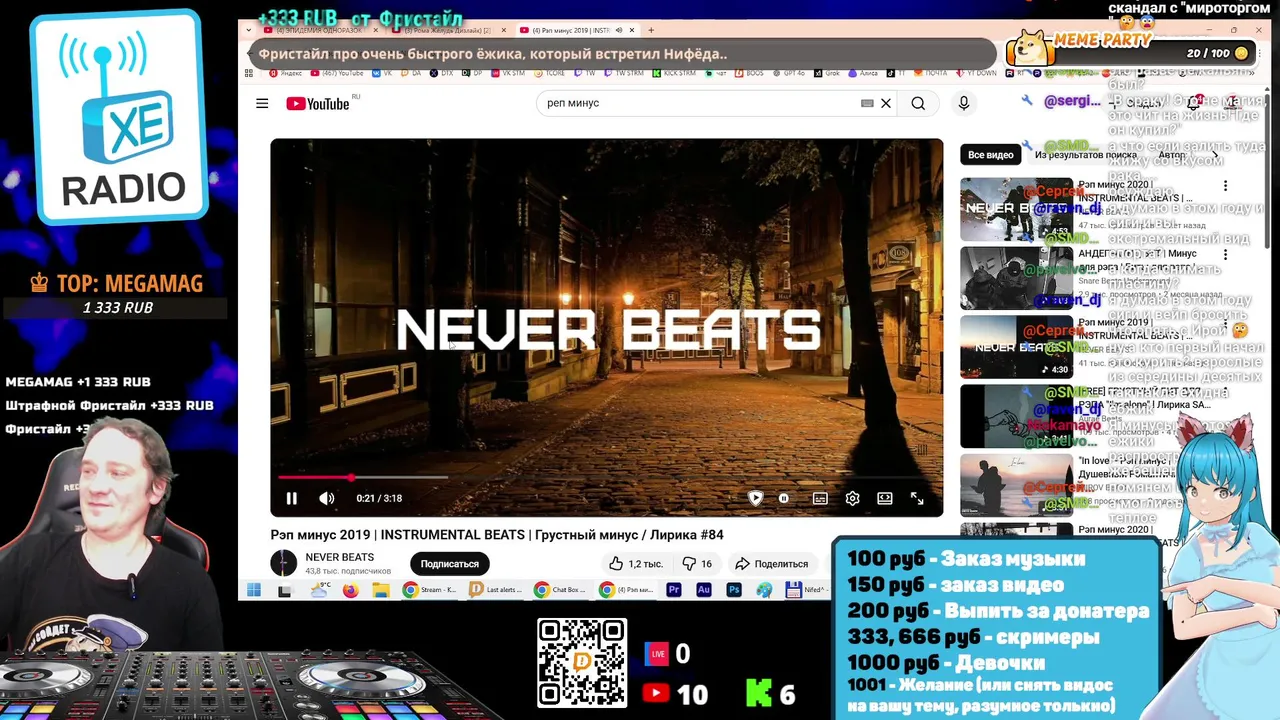The image size is (1280, 720).
Task: Open options menu for 'Рэп минус 2019' recommendation
Action: tap(1225, 323)
